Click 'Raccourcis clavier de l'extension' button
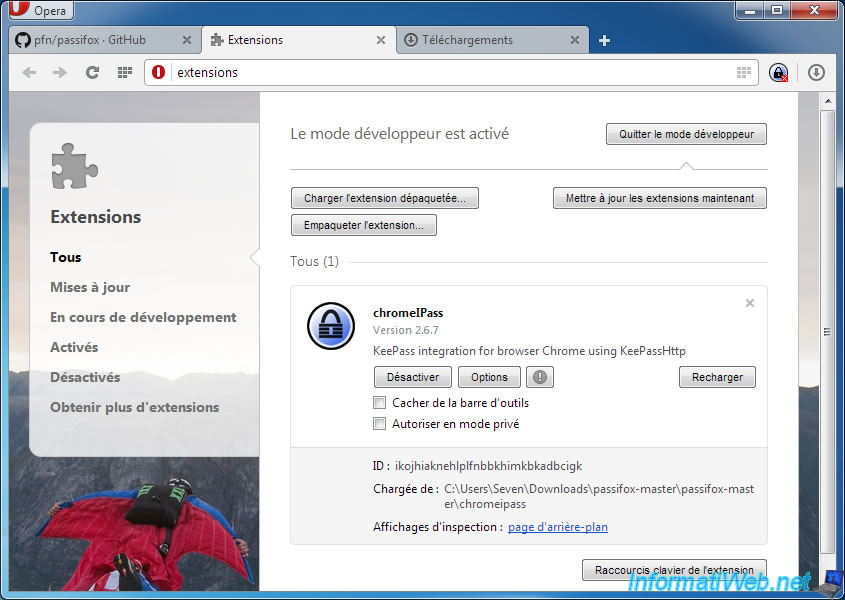Viewport: 845px width, 600px height. click(674, 570)
